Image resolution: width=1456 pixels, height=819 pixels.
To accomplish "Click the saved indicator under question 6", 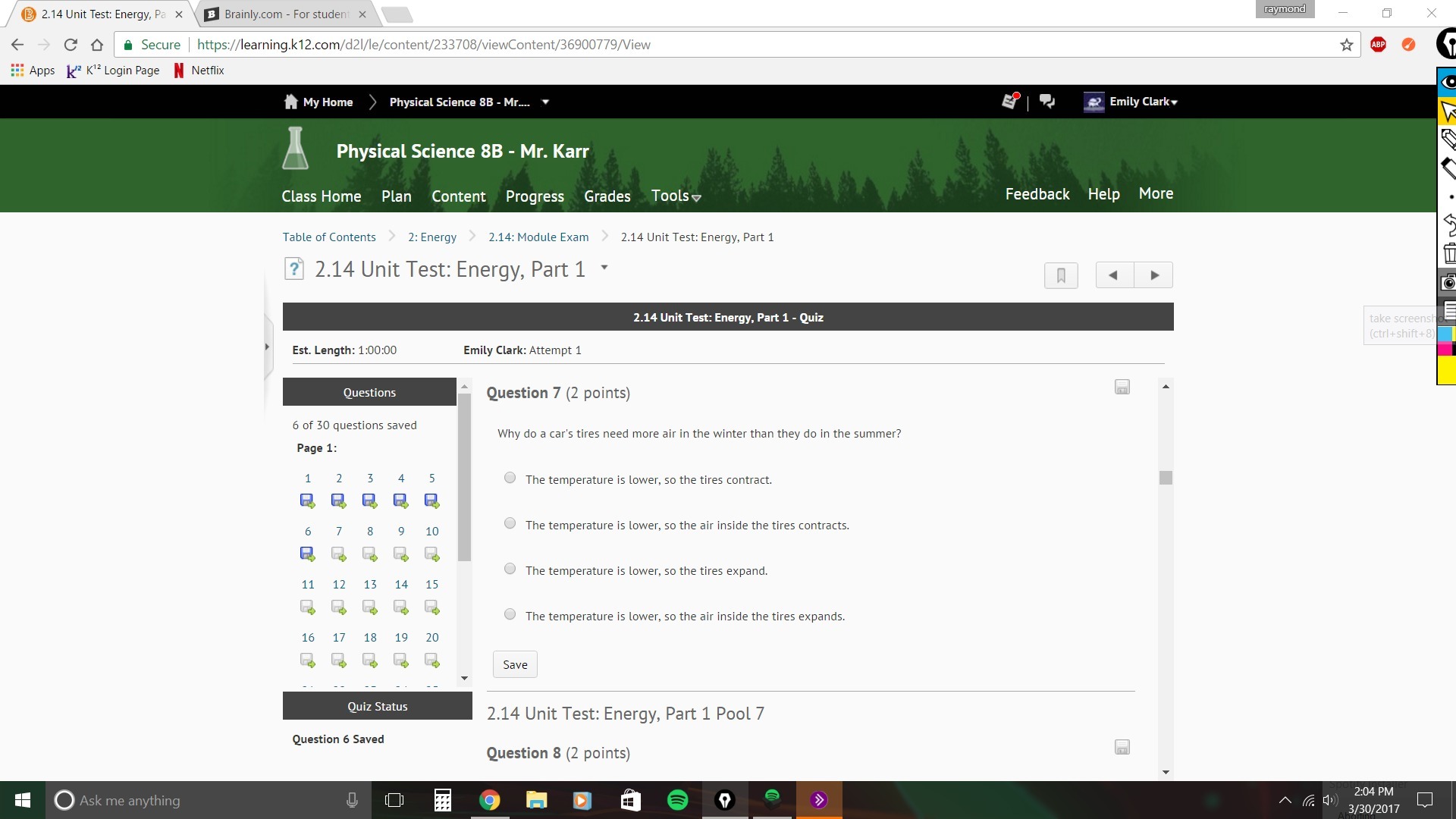I will tap(307, 554).
